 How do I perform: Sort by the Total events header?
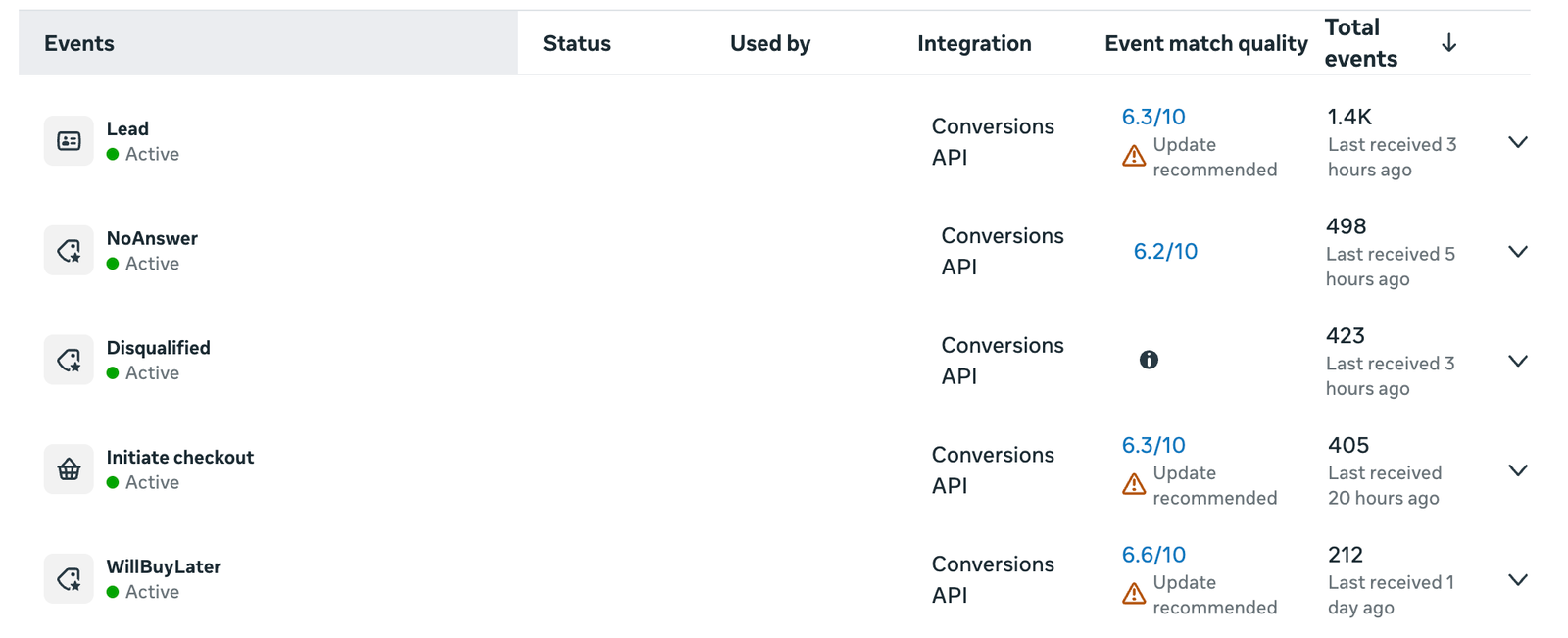[1361, 43]
